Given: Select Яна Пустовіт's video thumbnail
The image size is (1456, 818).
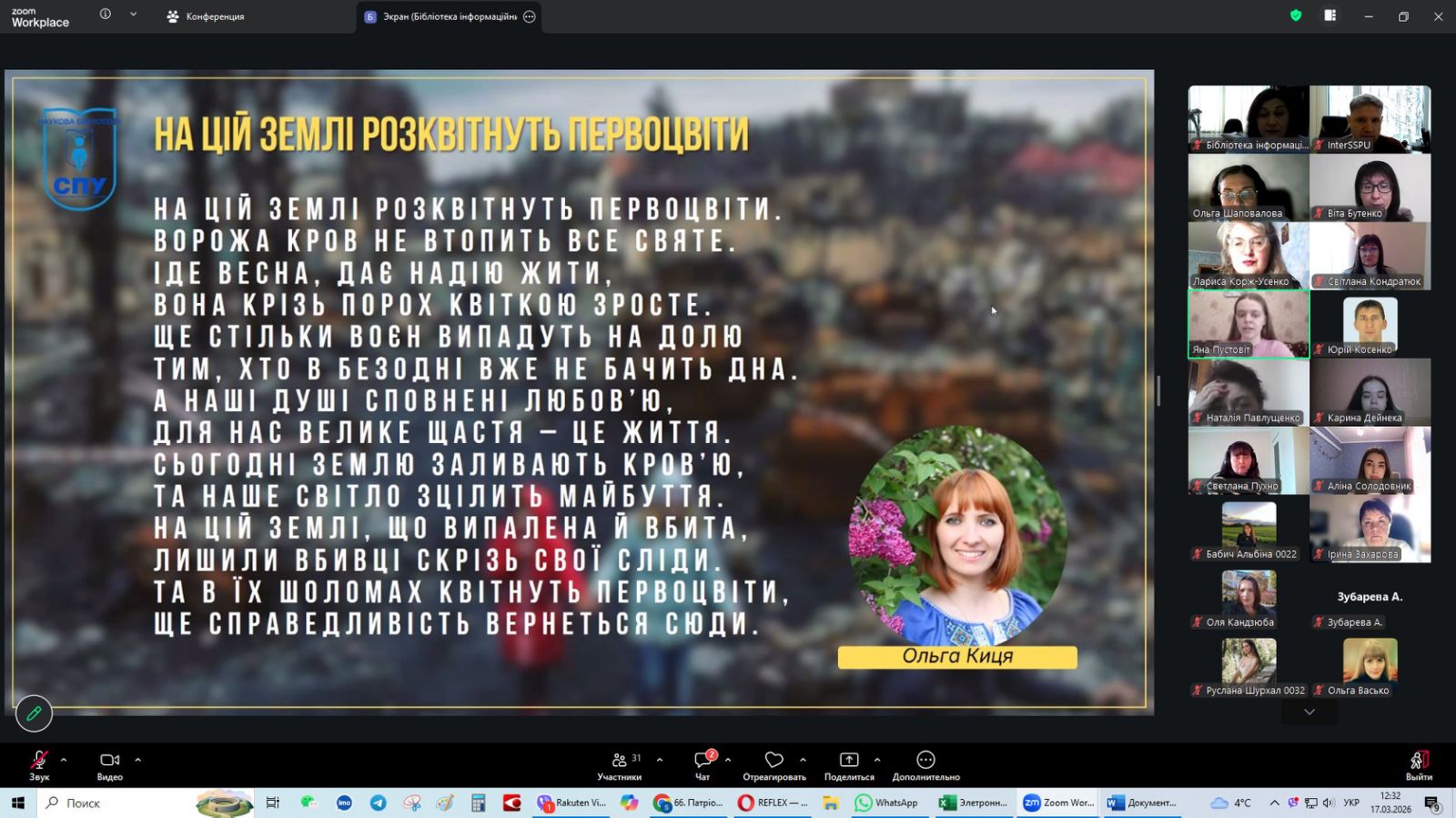Looking at the screenshot, I should (x=1248, y=324).
